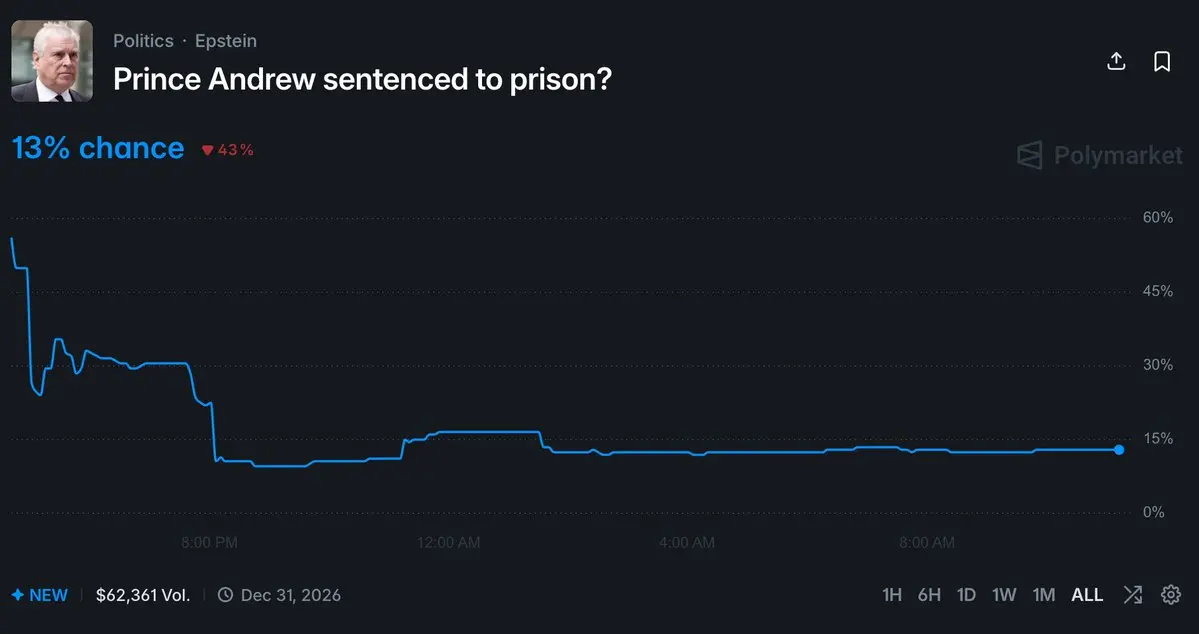
Task: Click the market title heading
Action: pos(362,79)
